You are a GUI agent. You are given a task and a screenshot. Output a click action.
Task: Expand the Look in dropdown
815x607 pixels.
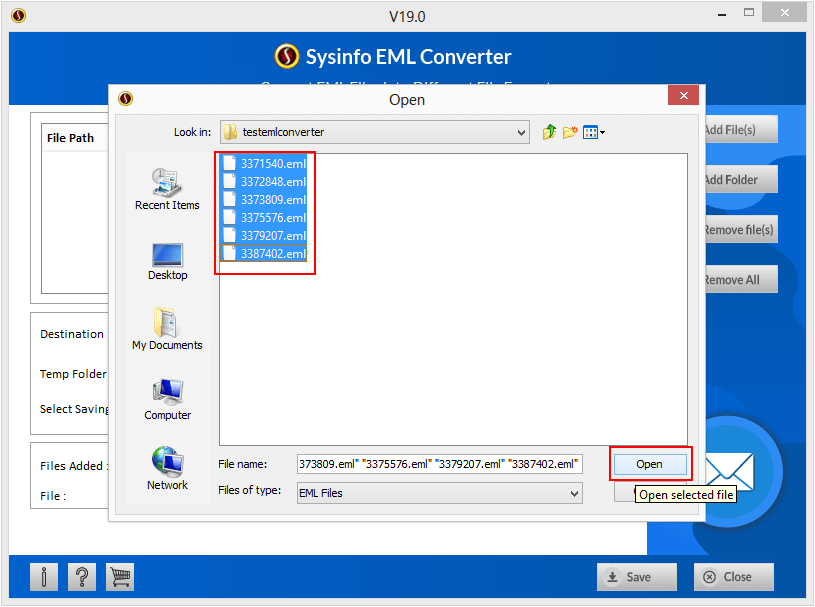[x=522, y=131]
